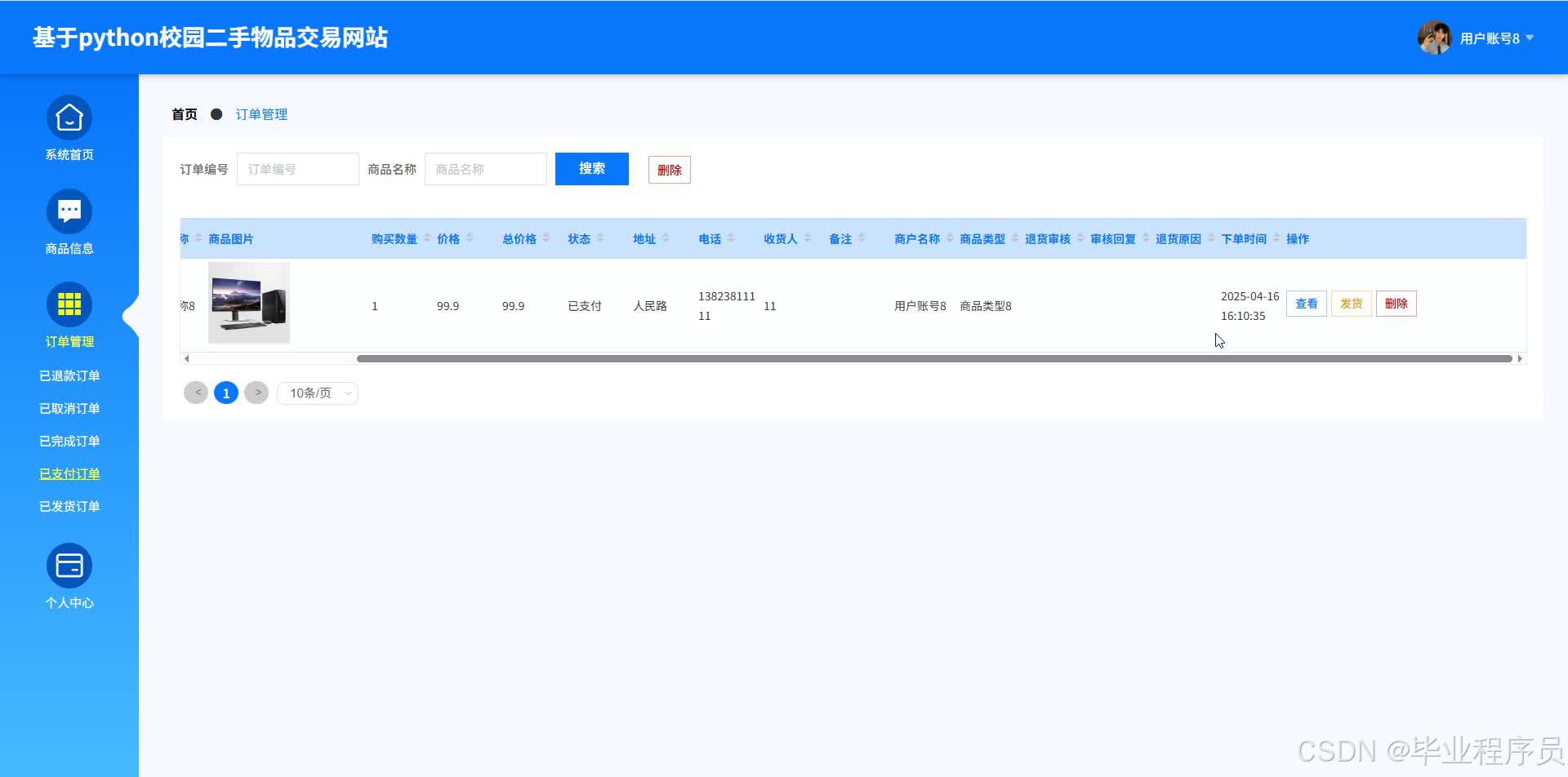This screenshot has width=1568, height=777.
Task: Go to previous page arrow
Action: click(x=196, y=393)
